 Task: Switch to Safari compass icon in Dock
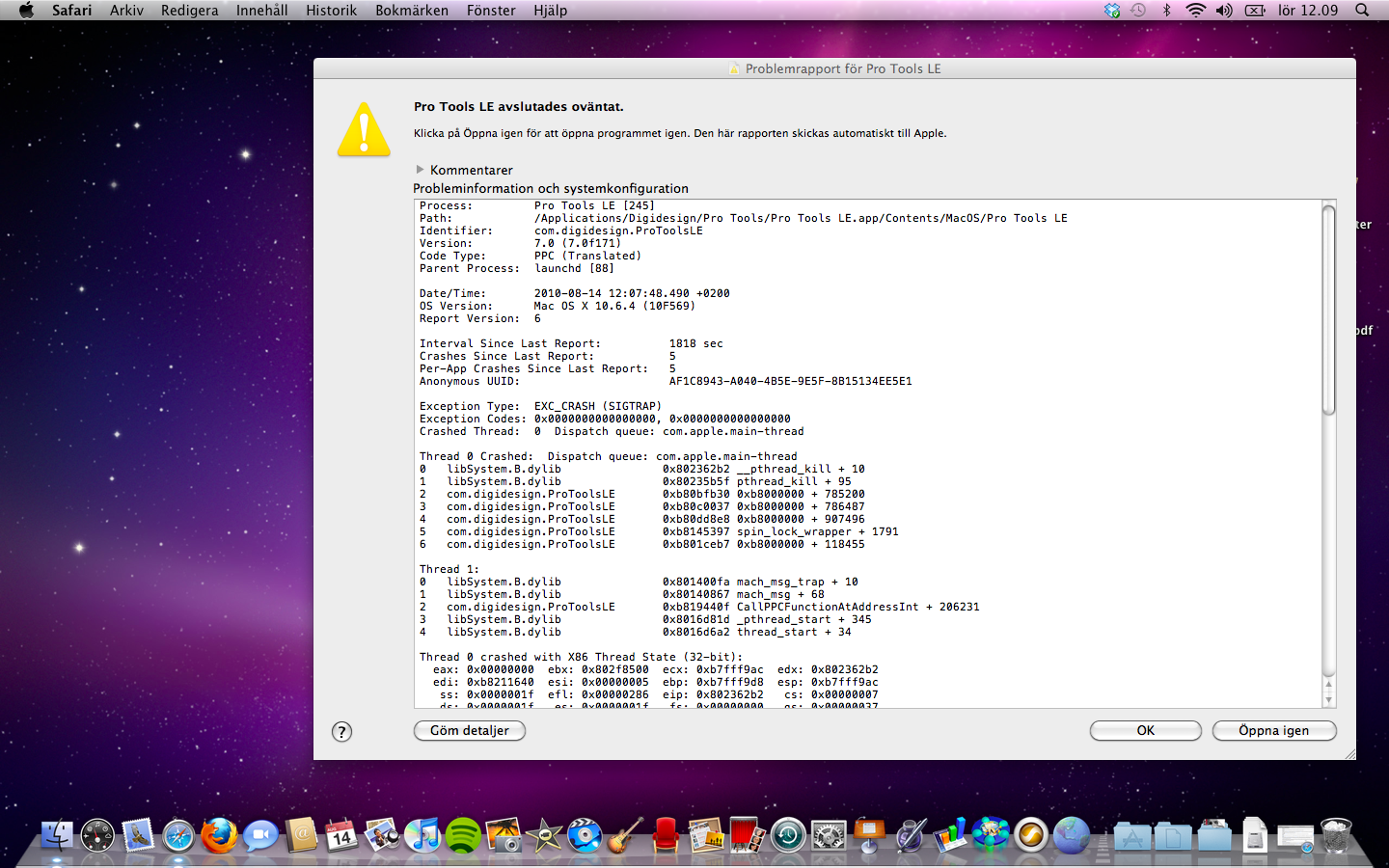pyautogui.click(x=178, y=835)
